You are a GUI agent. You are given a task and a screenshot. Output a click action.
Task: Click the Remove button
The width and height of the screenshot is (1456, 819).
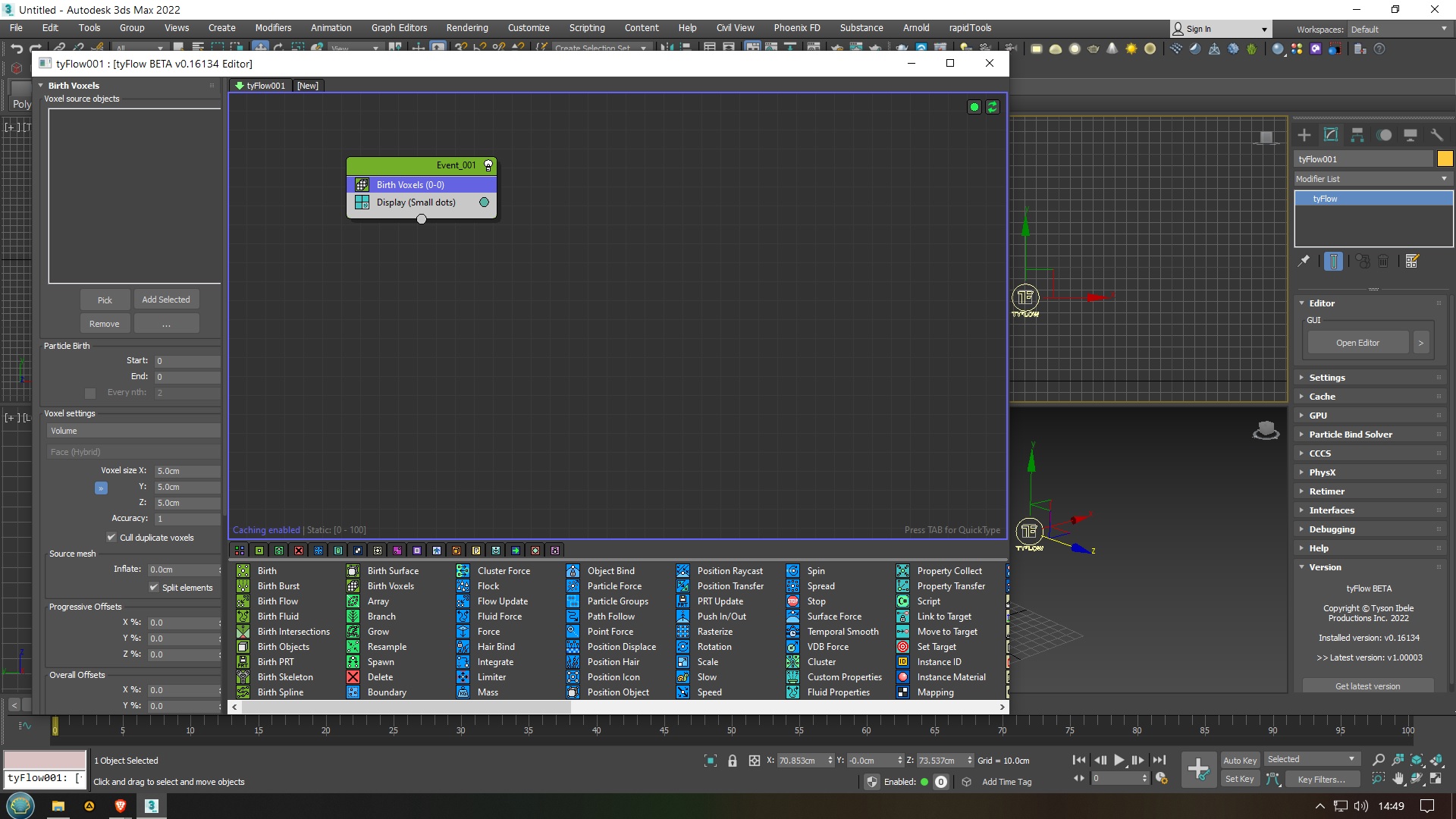105,324
